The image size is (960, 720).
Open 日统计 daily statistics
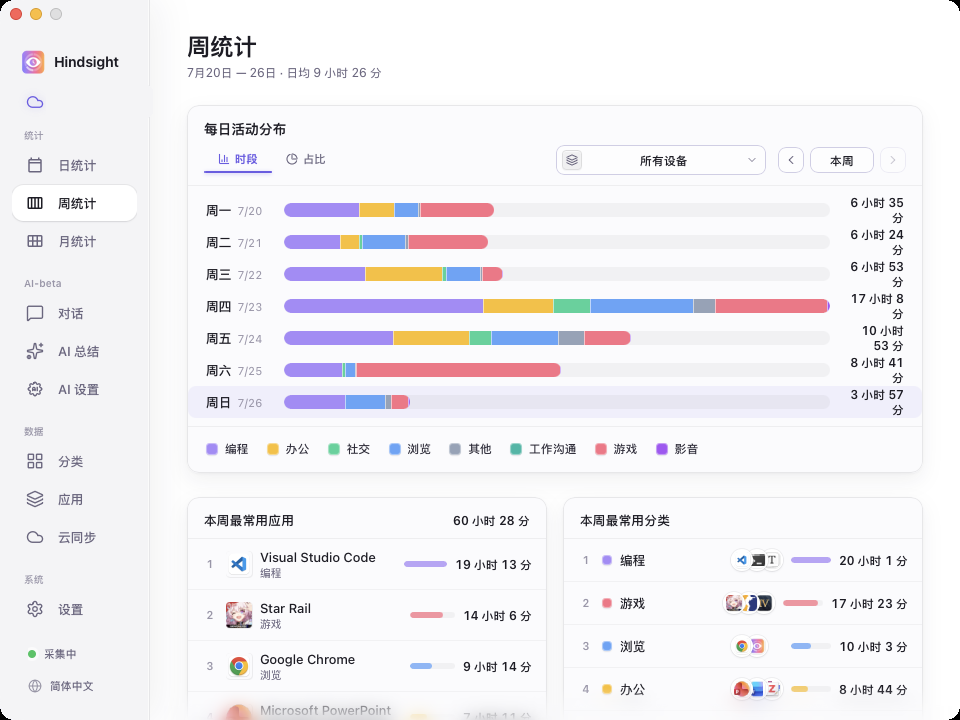[74, 165]
